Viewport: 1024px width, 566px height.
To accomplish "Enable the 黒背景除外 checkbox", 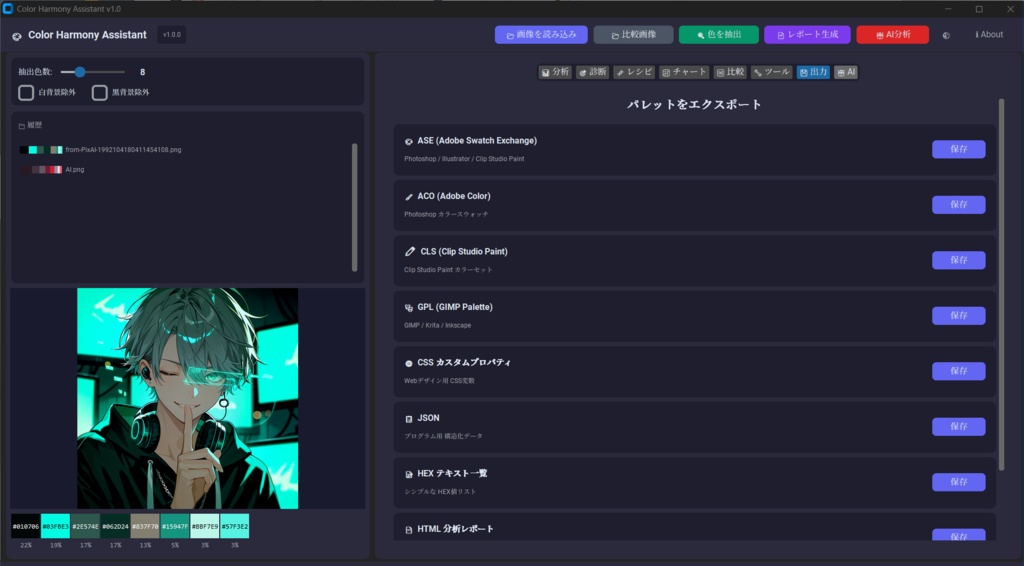I will click(99, 92).
